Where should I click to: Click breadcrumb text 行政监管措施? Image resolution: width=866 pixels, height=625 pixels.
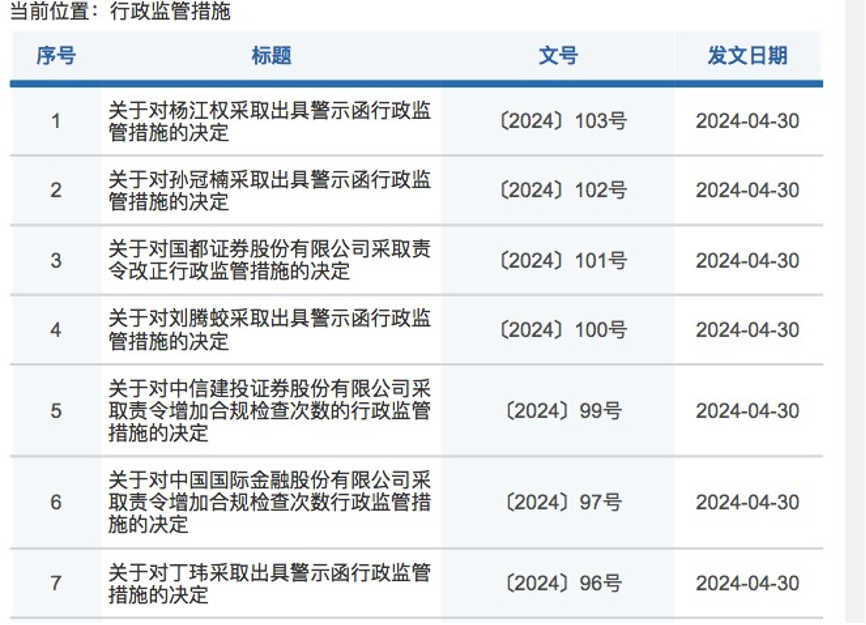[170, 11]
